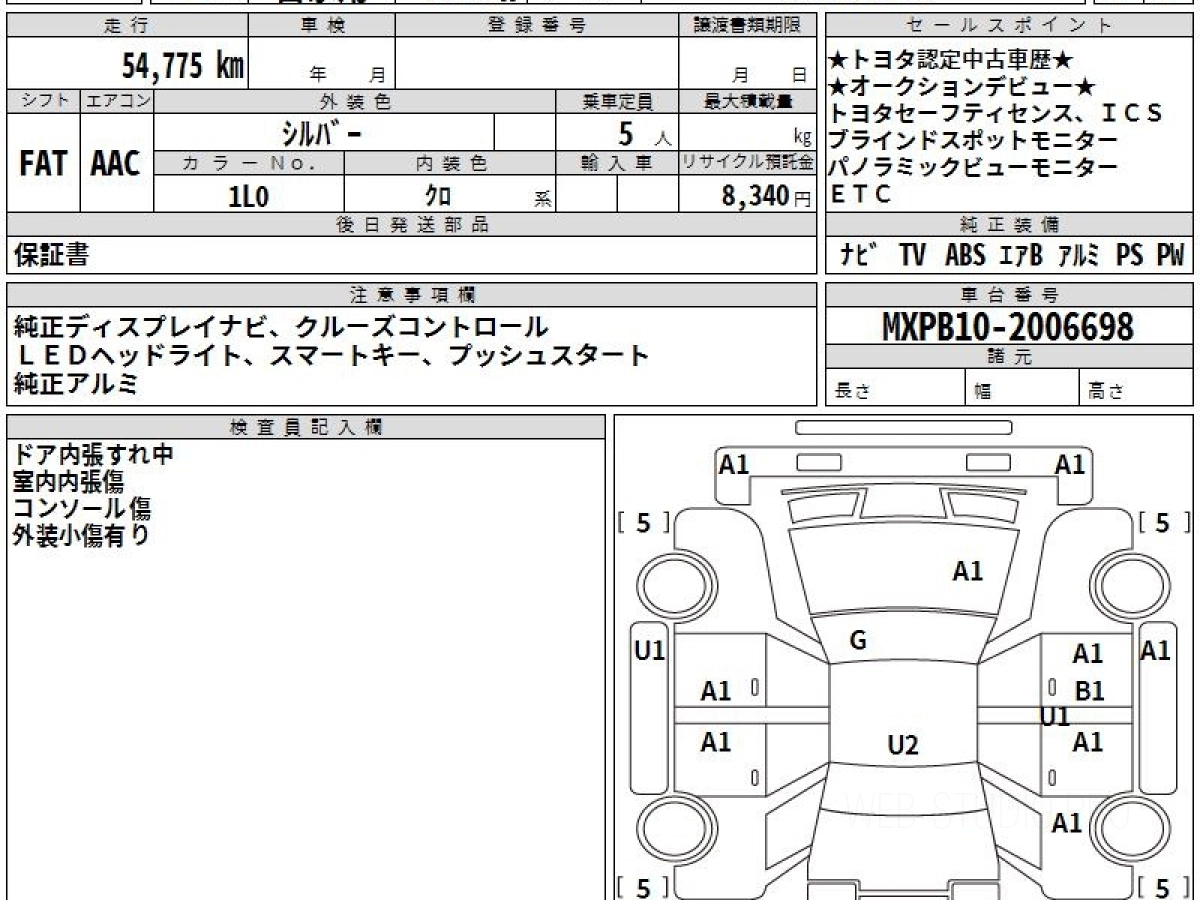Viewport: 1200px width, 900px height.
Task: Click the 純正アルミ note line
Action: (76, 383)
